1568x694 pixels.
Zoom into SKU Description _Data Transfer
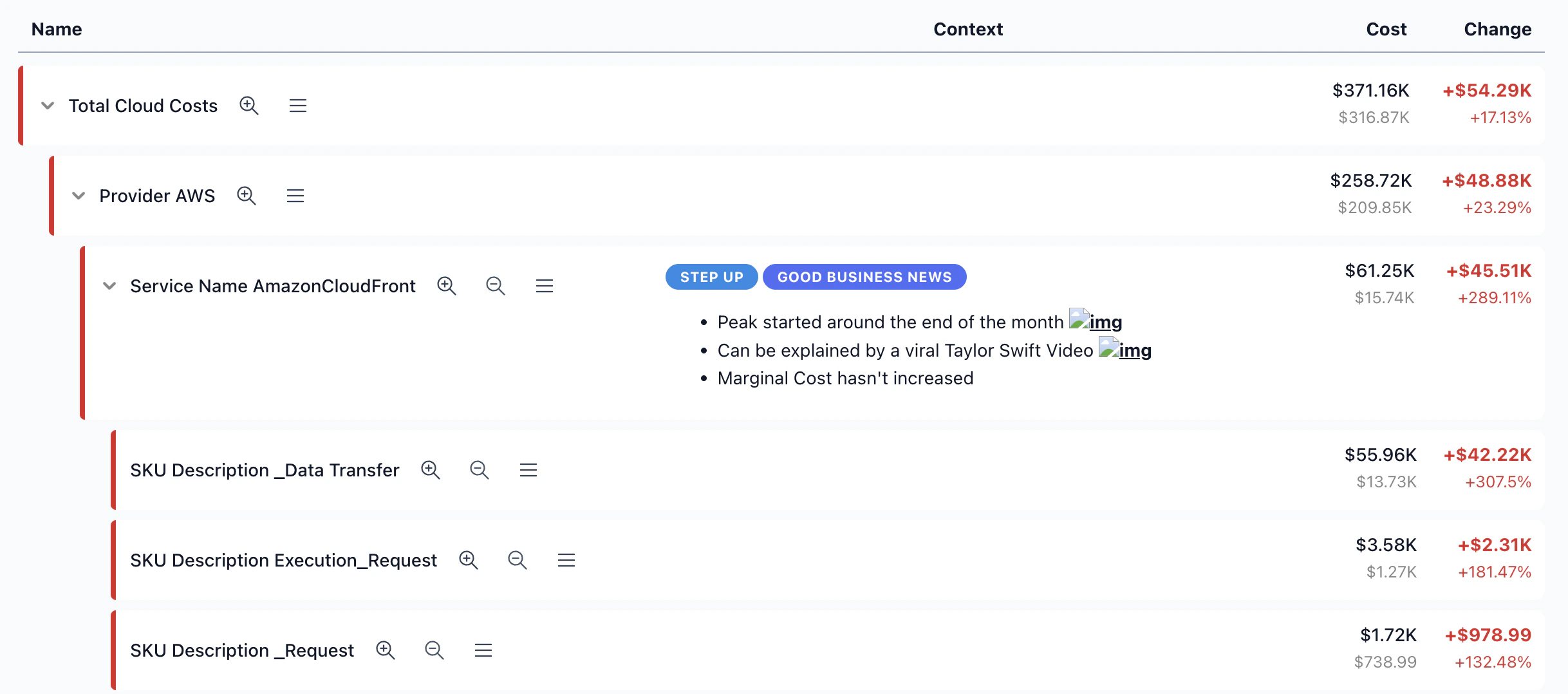point(431,470)
